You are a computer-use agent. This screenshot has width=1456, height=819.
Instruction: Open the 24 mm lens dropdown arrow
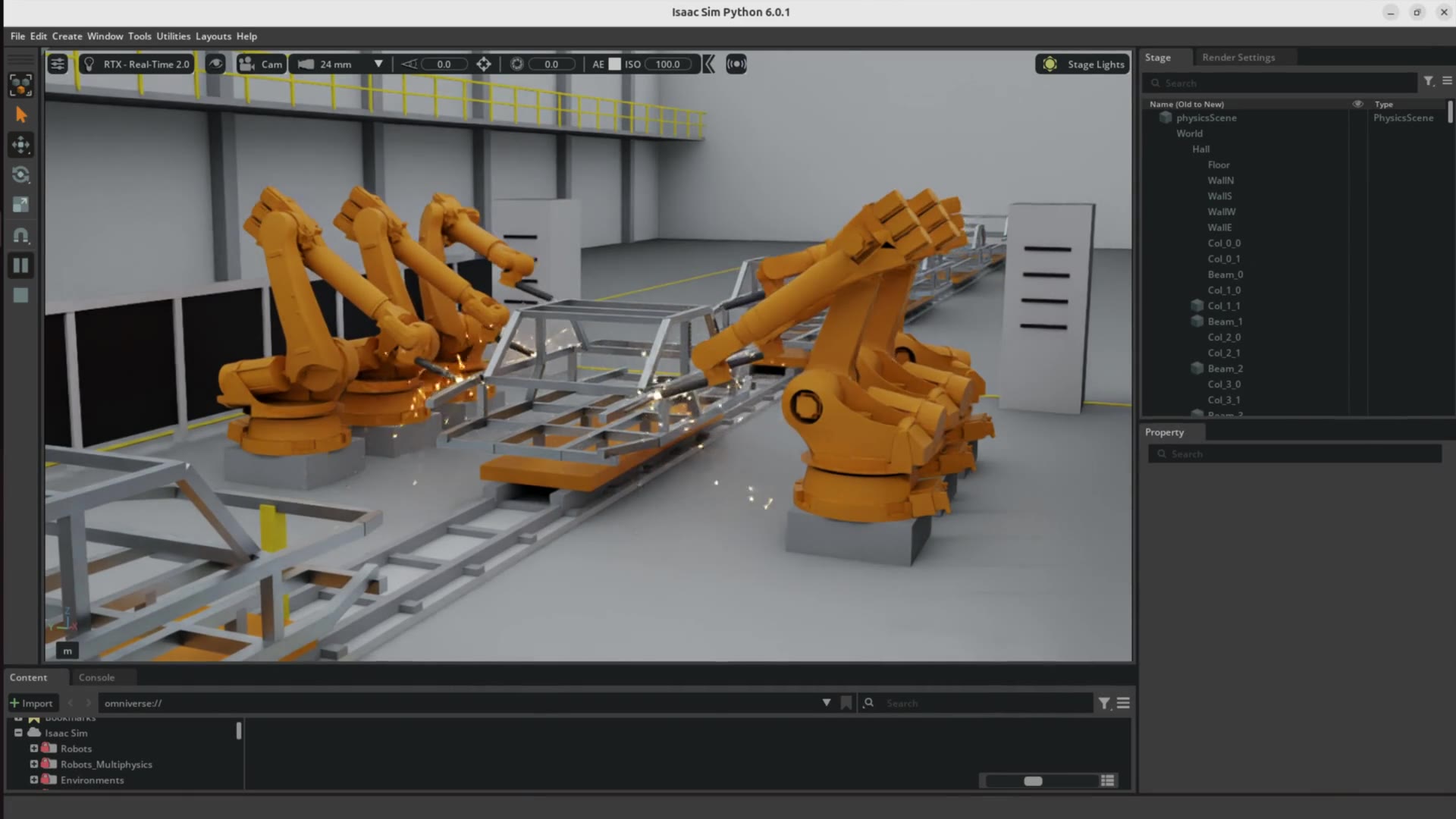pyautogui.click(x=378, y=64)
